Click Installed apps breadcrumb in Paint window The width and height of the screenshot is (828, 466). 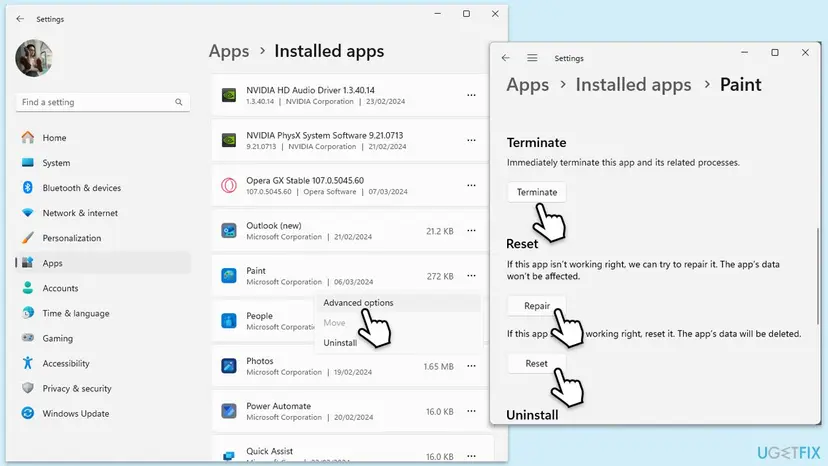pyautogui.click(x=633, y=85)
